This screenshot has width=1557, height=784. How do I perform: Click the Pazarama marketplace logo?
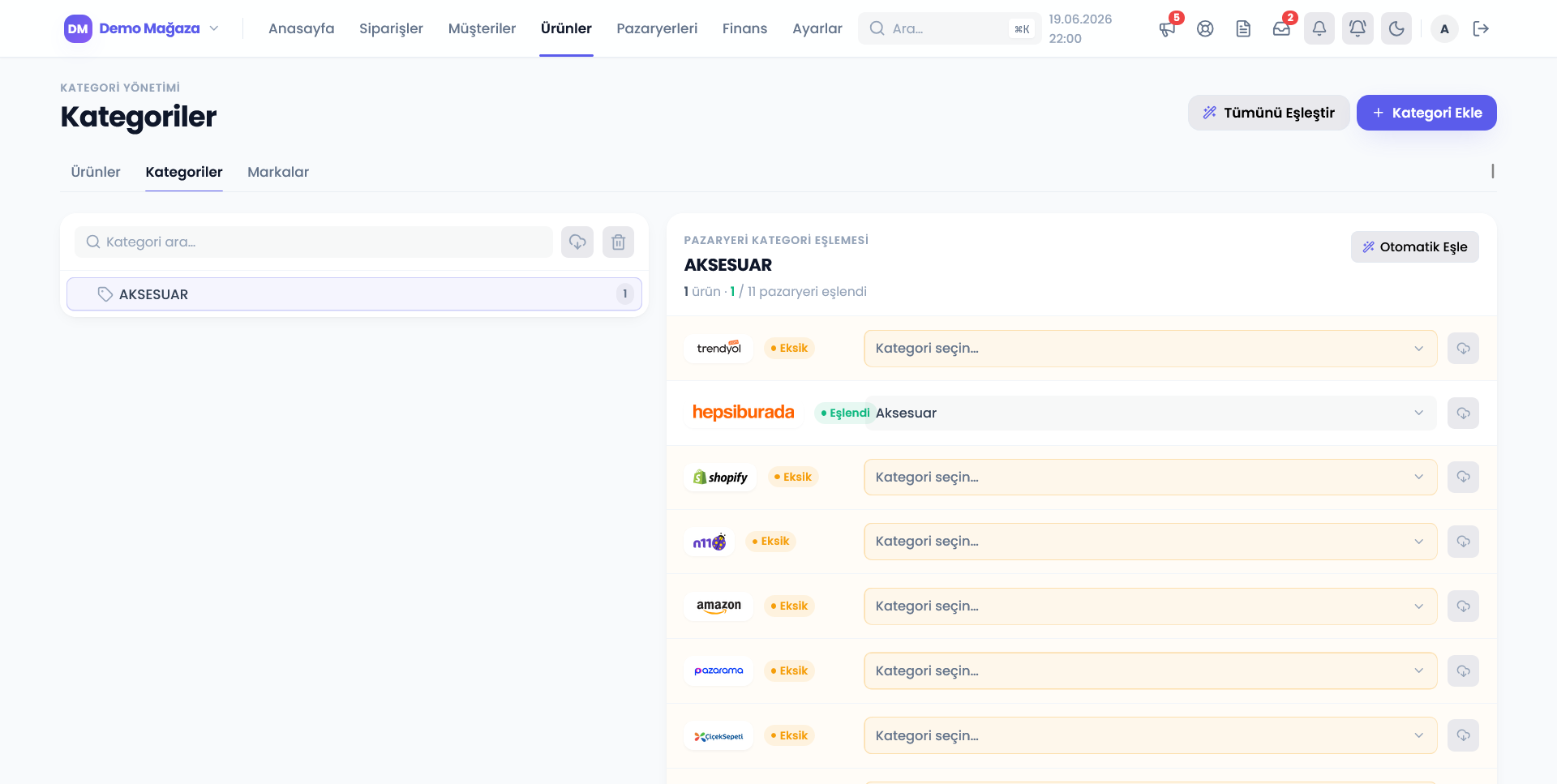point(718,670)
